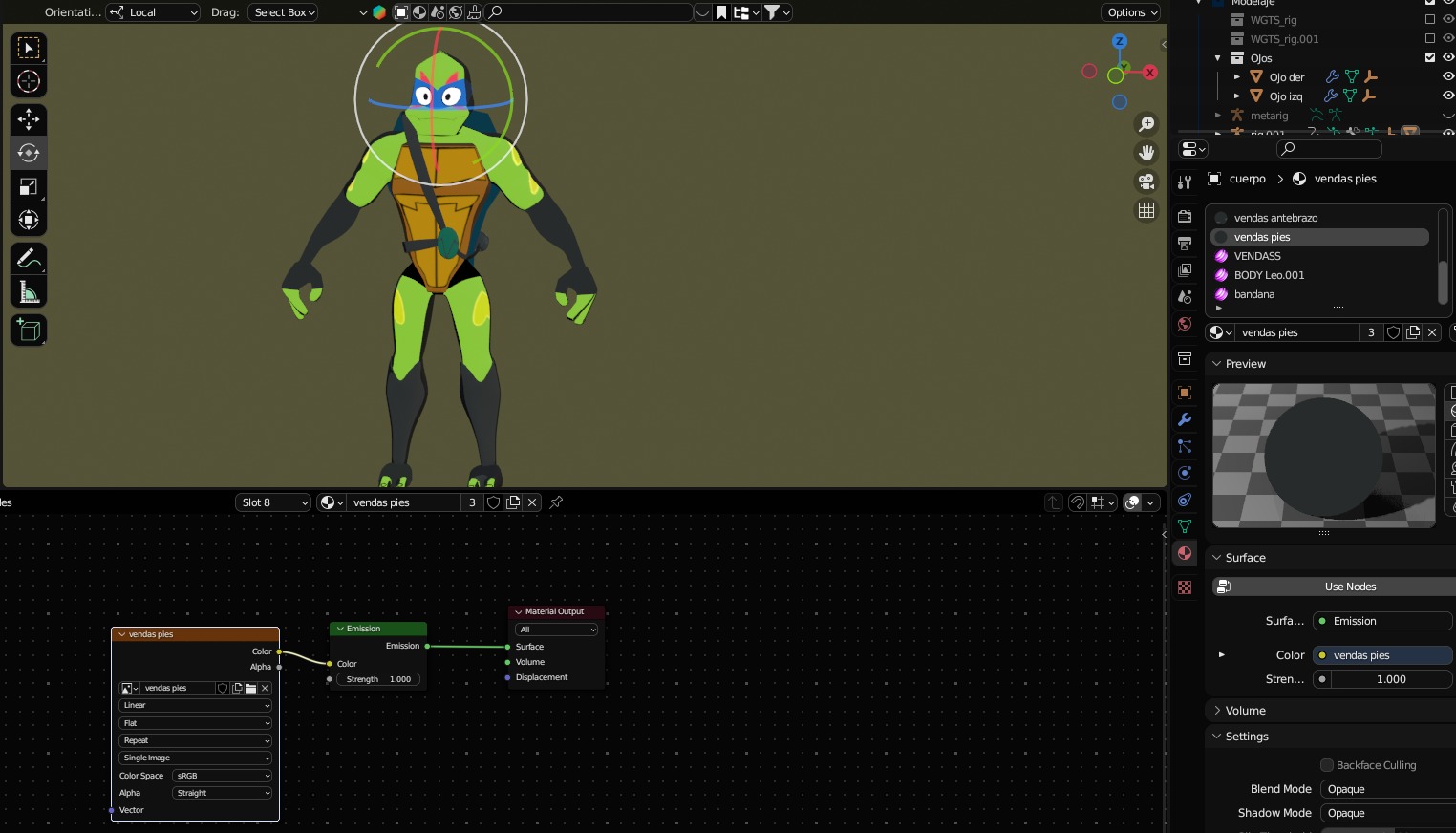The image size is (1456, 833).
Task: Activate the Add Cube tool
Action: [29, 331]
